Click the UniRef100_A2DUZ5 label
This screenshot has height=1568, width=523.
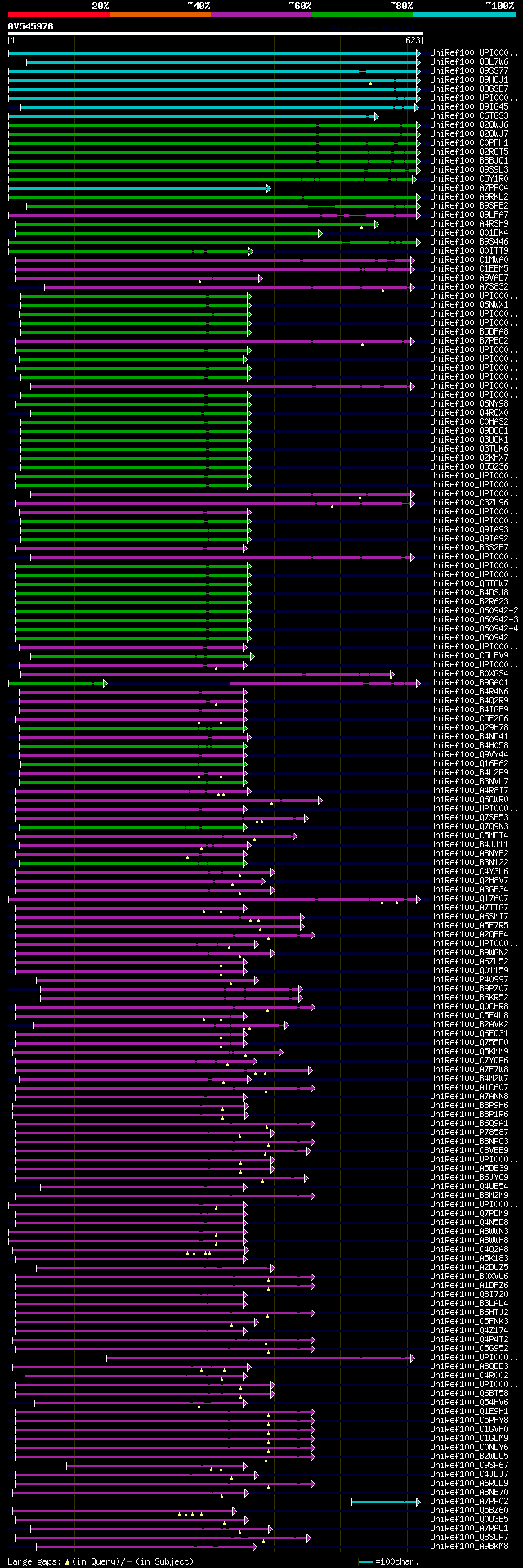[469, 1268]
